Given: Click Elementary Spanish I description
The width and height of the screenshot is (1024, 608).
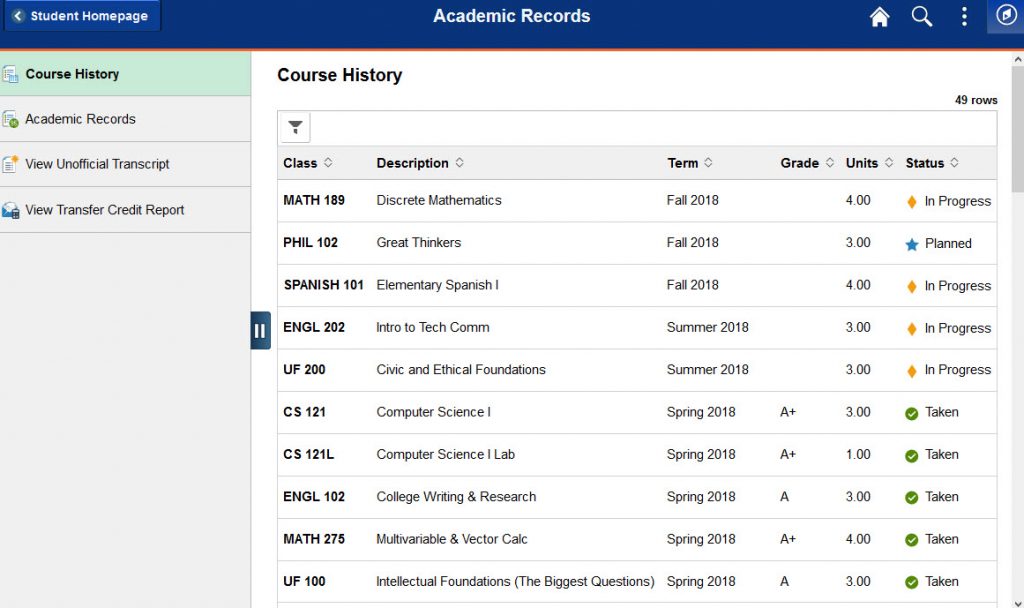Looking at the screenshot, I should coord(437,285).
